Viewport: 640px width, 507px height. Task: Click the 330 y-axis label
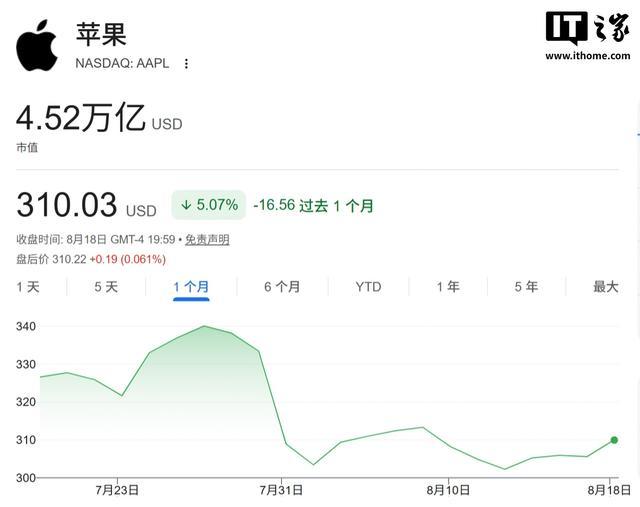(x=26, y=364)
